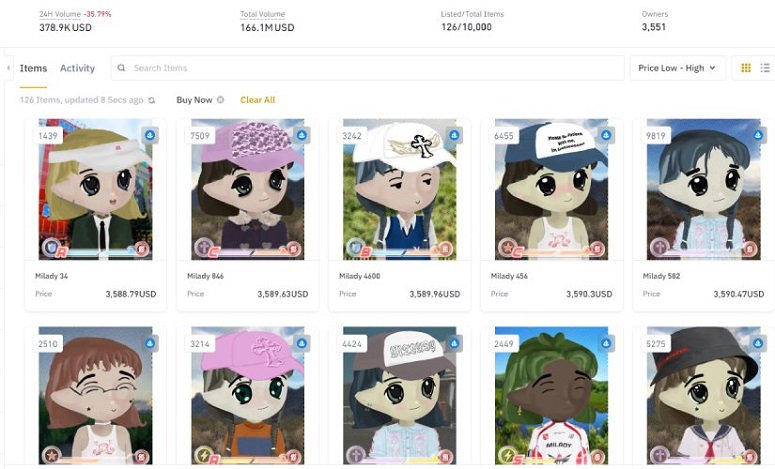
Task: Switch to grid view layout
Action: click(x=745, y=68)
